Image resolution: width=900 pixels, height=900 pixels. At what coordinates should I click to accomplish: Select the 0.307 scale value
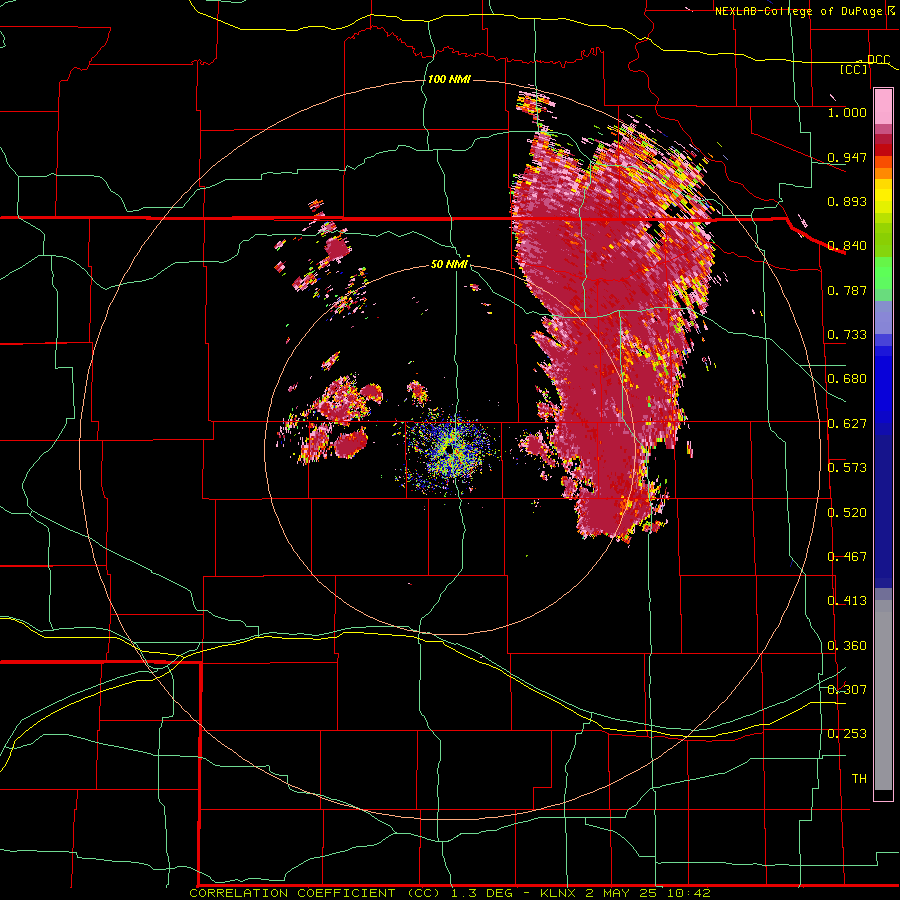(847, 690)
